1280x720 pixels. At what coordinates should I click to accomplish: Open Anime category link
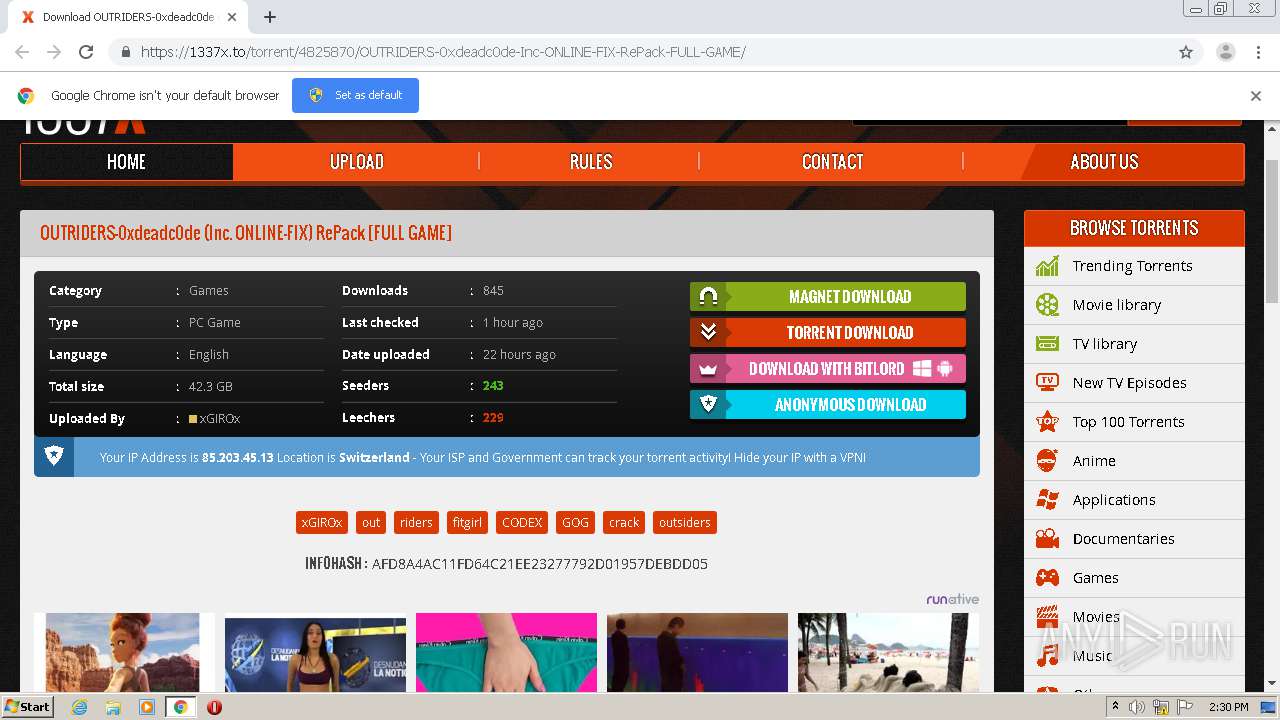pyautogui.click(x=1094, y=461)
